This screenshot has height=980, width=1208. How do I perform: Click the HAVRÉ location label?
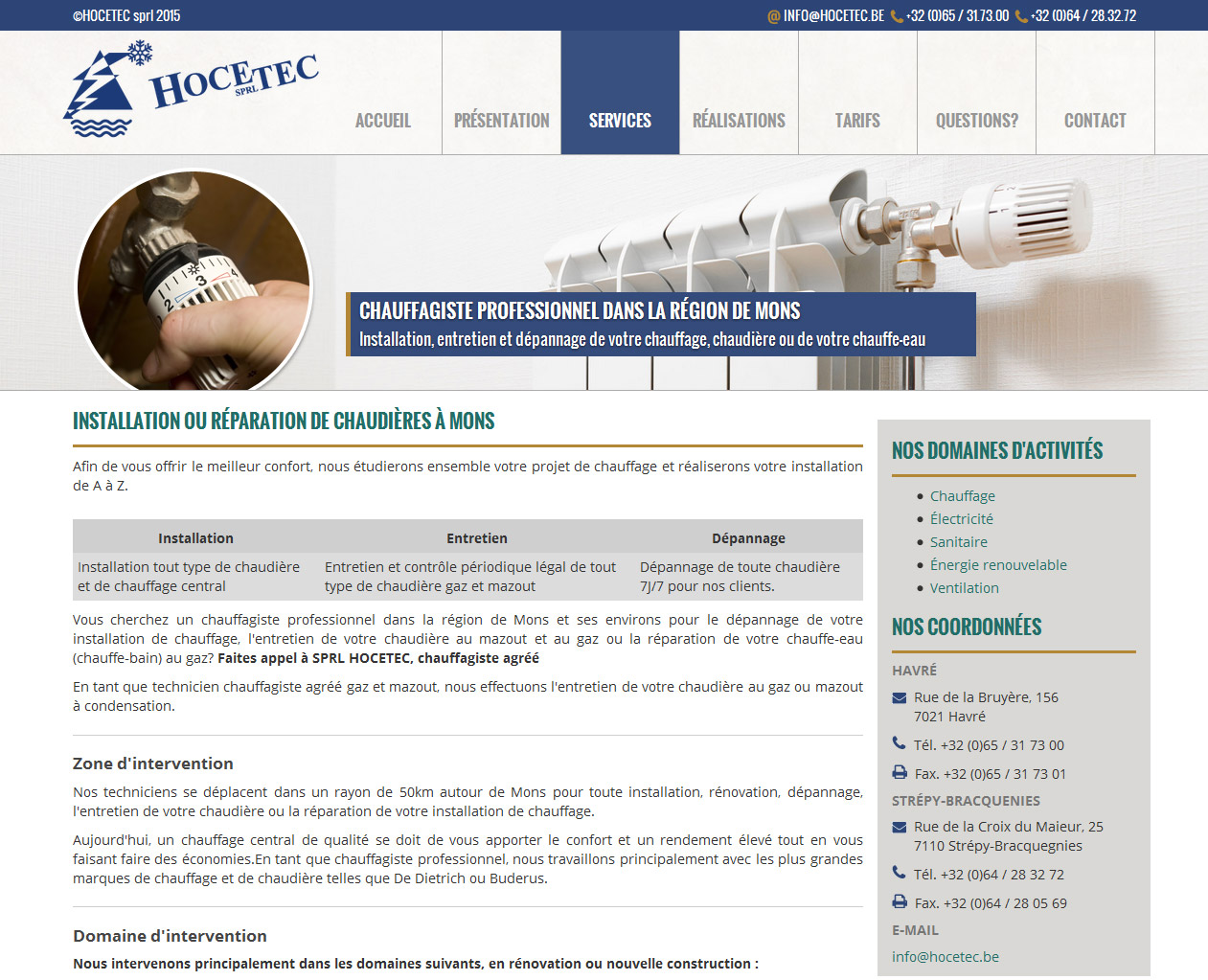tap(914, 671)
